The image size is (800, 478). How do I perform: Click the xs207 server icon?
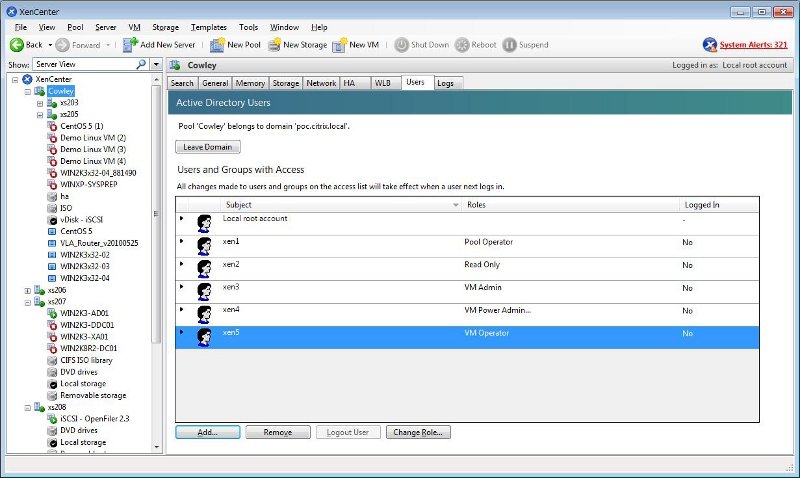click(39, 302)
